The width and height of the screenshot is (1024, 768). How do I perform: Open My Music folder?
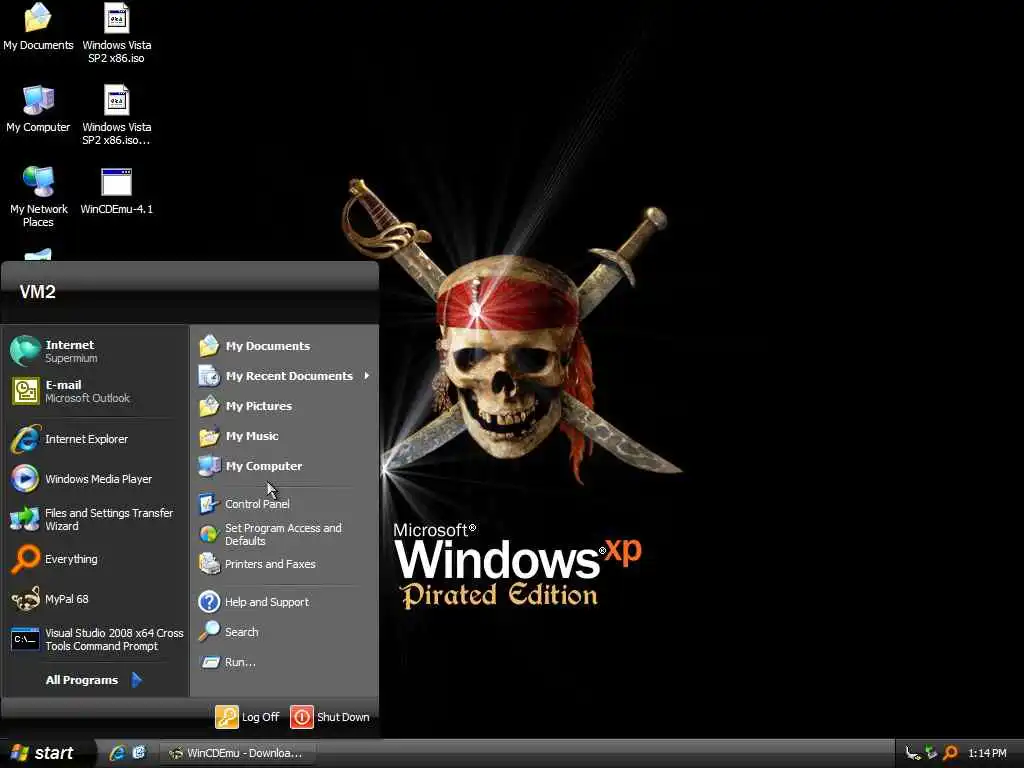point(285,436)
